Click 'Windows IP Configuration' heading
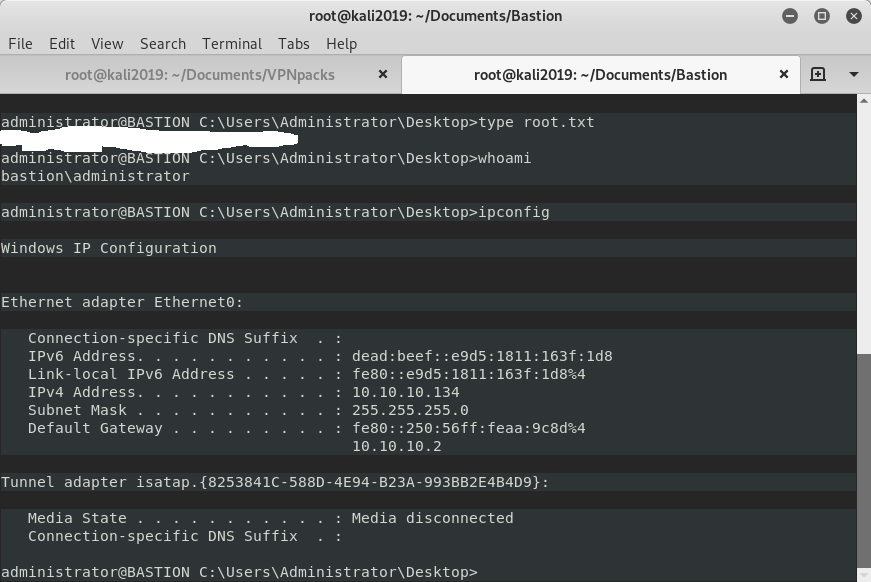This screenshot has width=871, height=582. (109, 248)
